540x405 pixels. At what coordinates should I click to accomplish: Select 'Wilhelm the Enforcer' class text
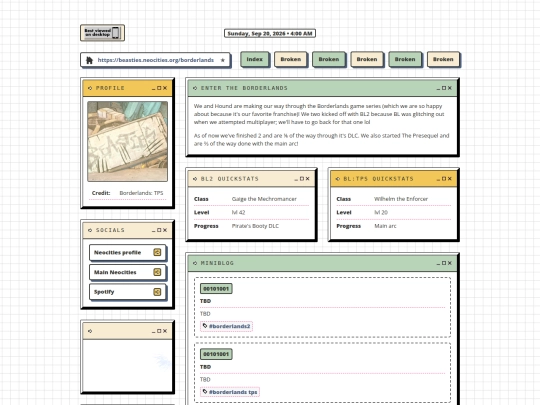[401, 199]
